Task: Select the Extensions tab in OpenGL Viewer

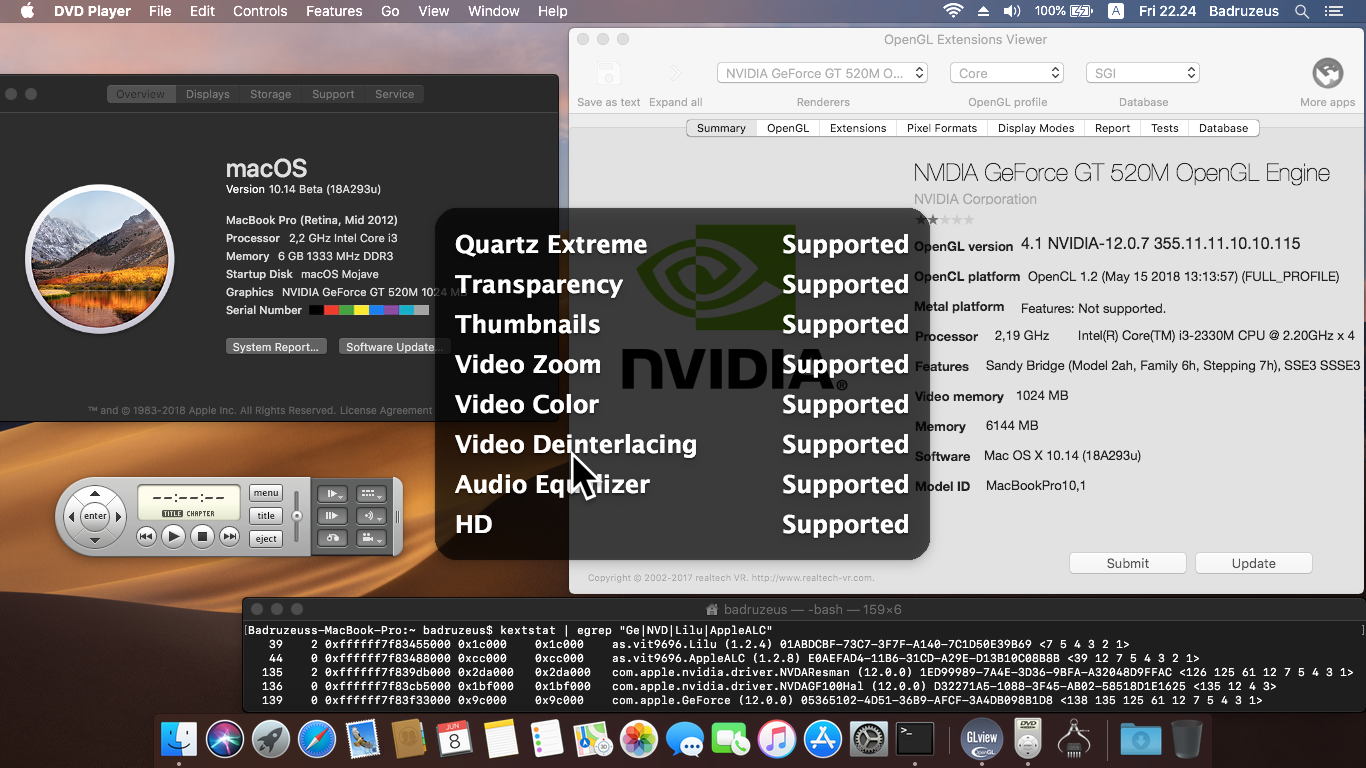Action: tap(858, 128)
